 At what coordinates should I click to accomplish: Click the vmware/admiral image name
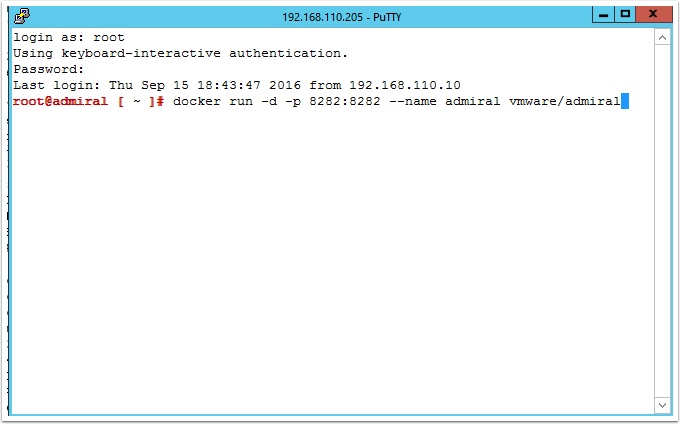pos(565,101)
